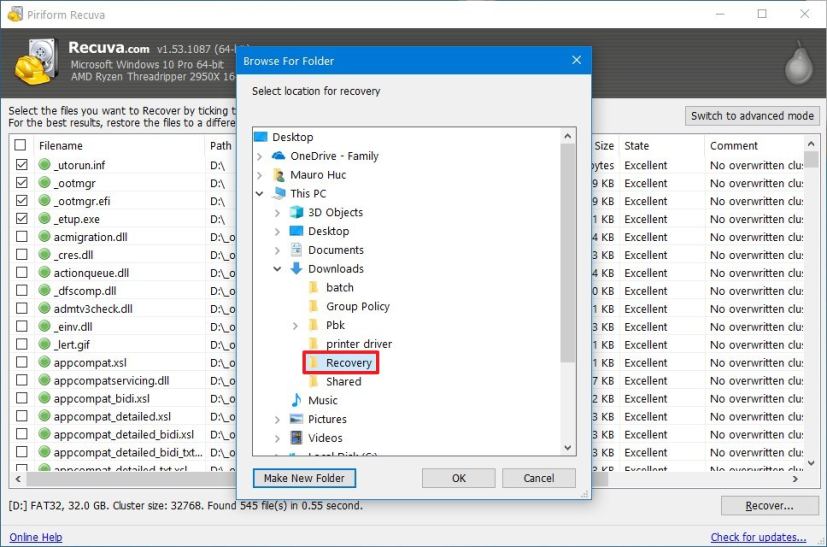Click the Recover... button
Image resolution: width=827 pixels, height=547 pixels.
click(770, 506)
